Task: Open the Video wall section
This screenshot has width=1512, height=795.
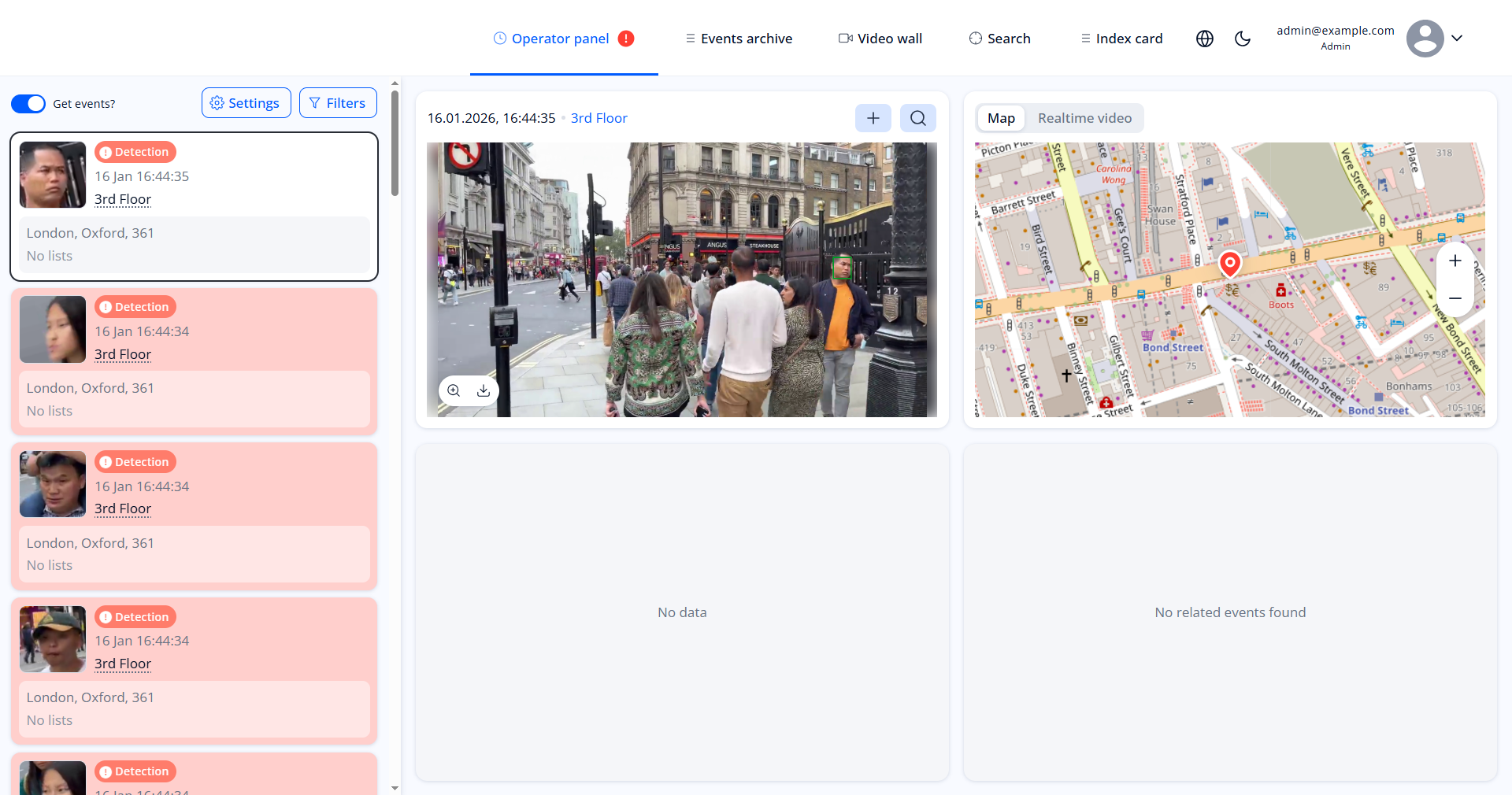Action: [880, 38]
